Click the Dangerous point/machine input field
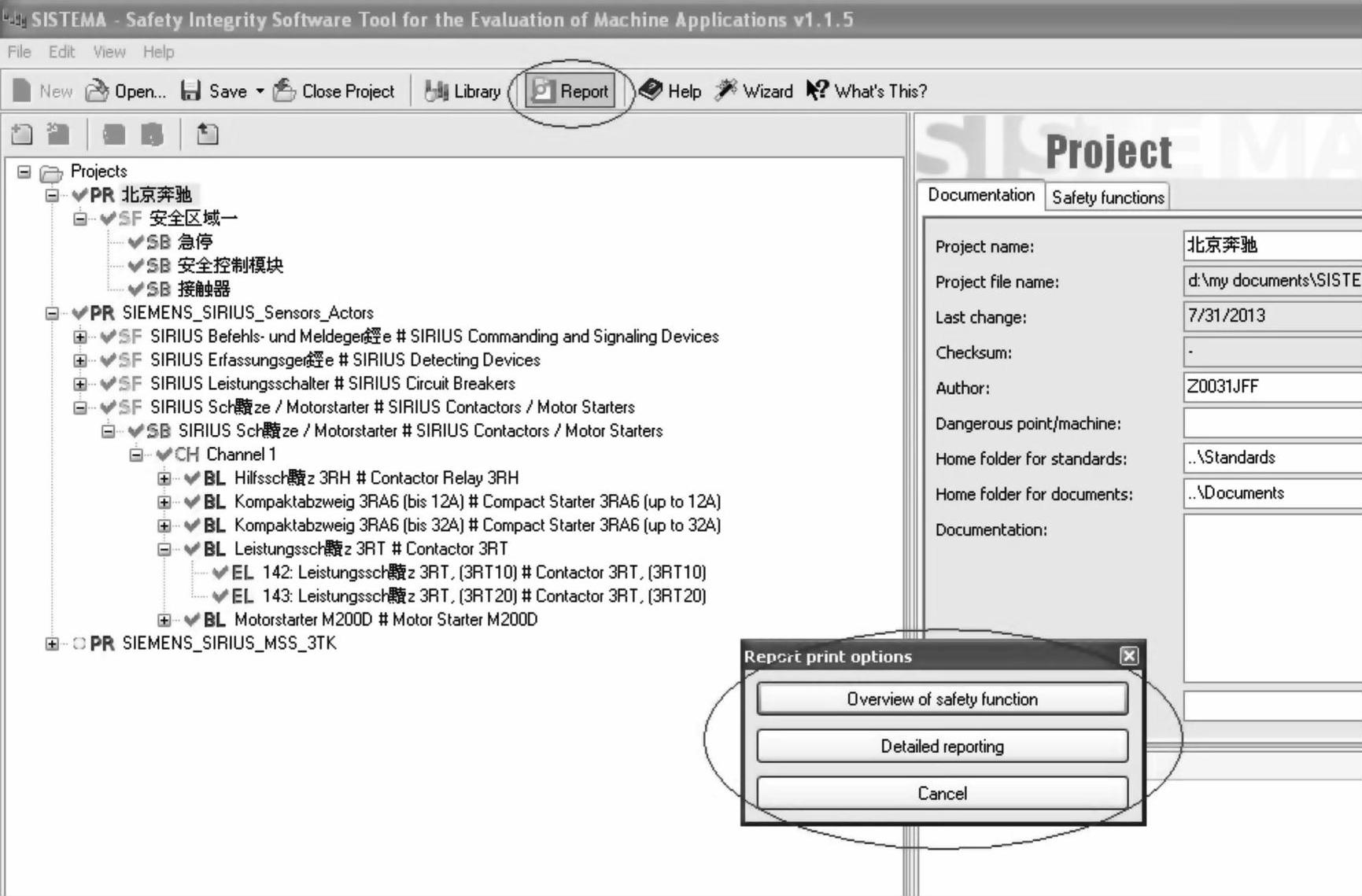The image size is (1362, 896). tap(1272, 422)
